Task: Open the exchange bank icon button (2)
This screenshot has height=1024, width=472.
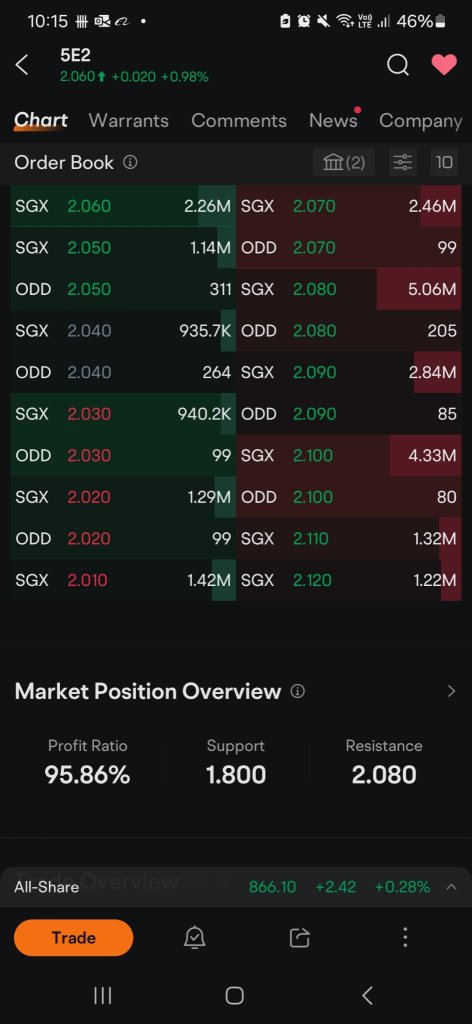Action: pyautogui.click(x=344, y=162)
